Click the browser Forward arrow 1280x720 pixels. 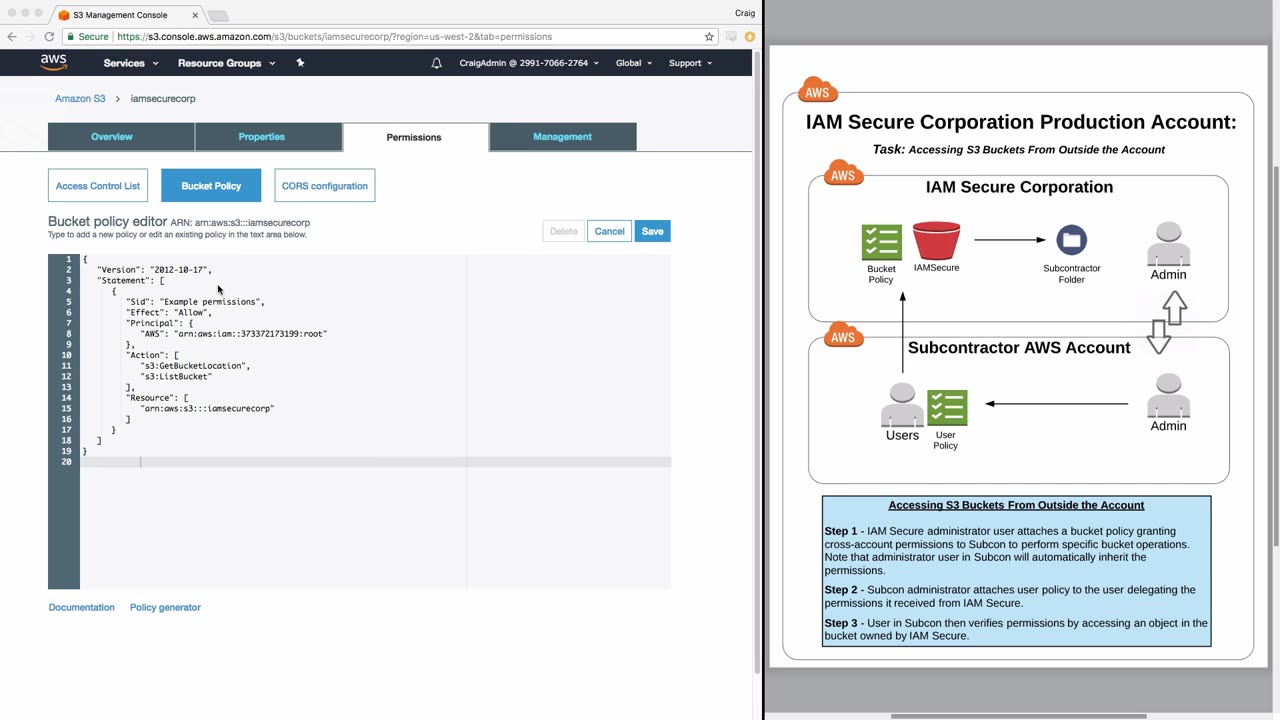[x=30, y=37]
